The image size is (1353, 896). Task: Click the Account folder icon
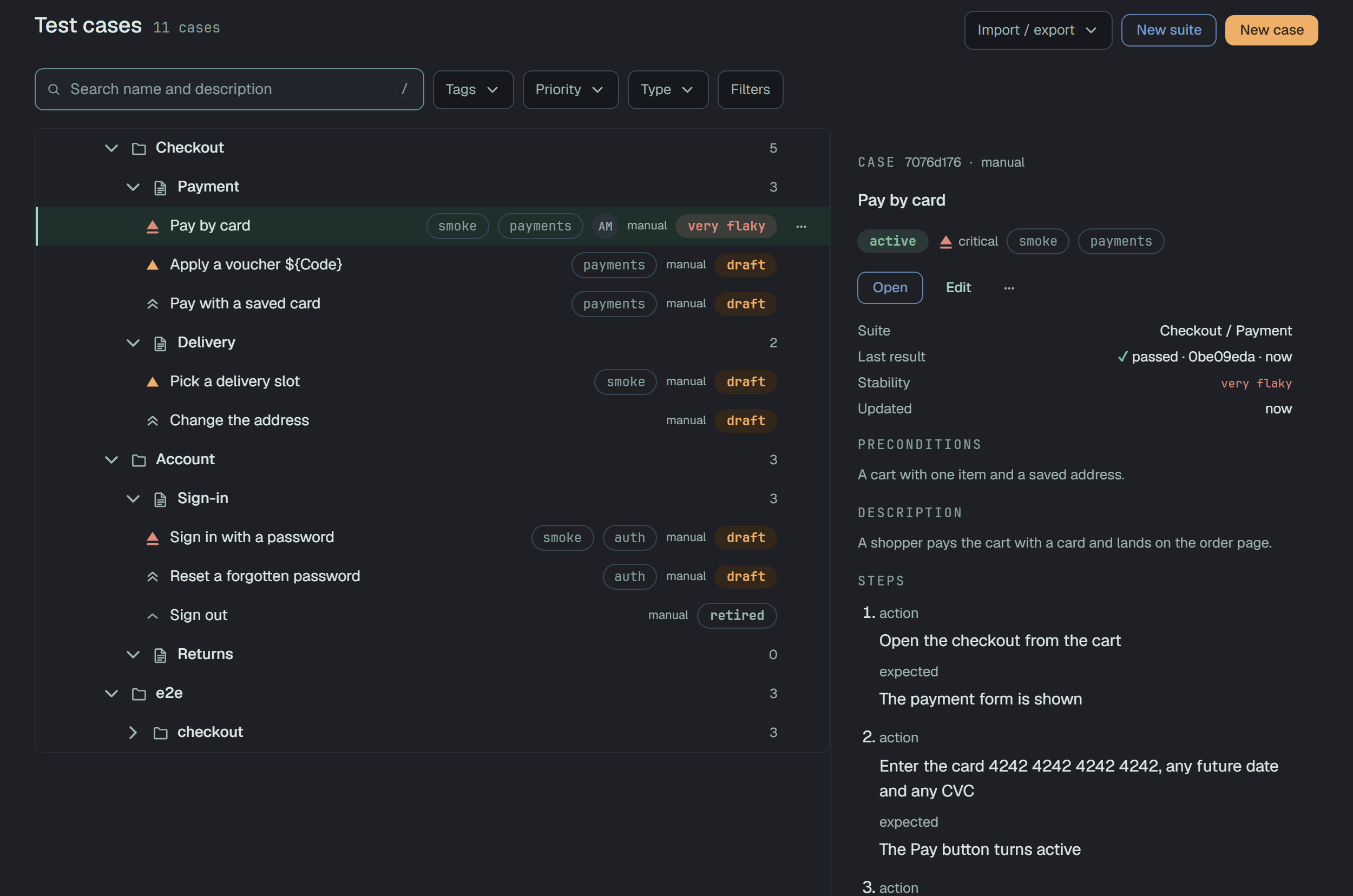coord(139,460)
